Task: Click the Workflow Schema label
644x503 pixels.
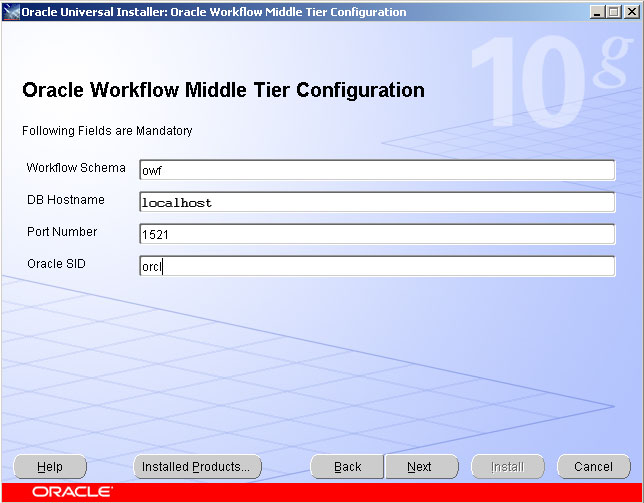Action: coord(76,168)
